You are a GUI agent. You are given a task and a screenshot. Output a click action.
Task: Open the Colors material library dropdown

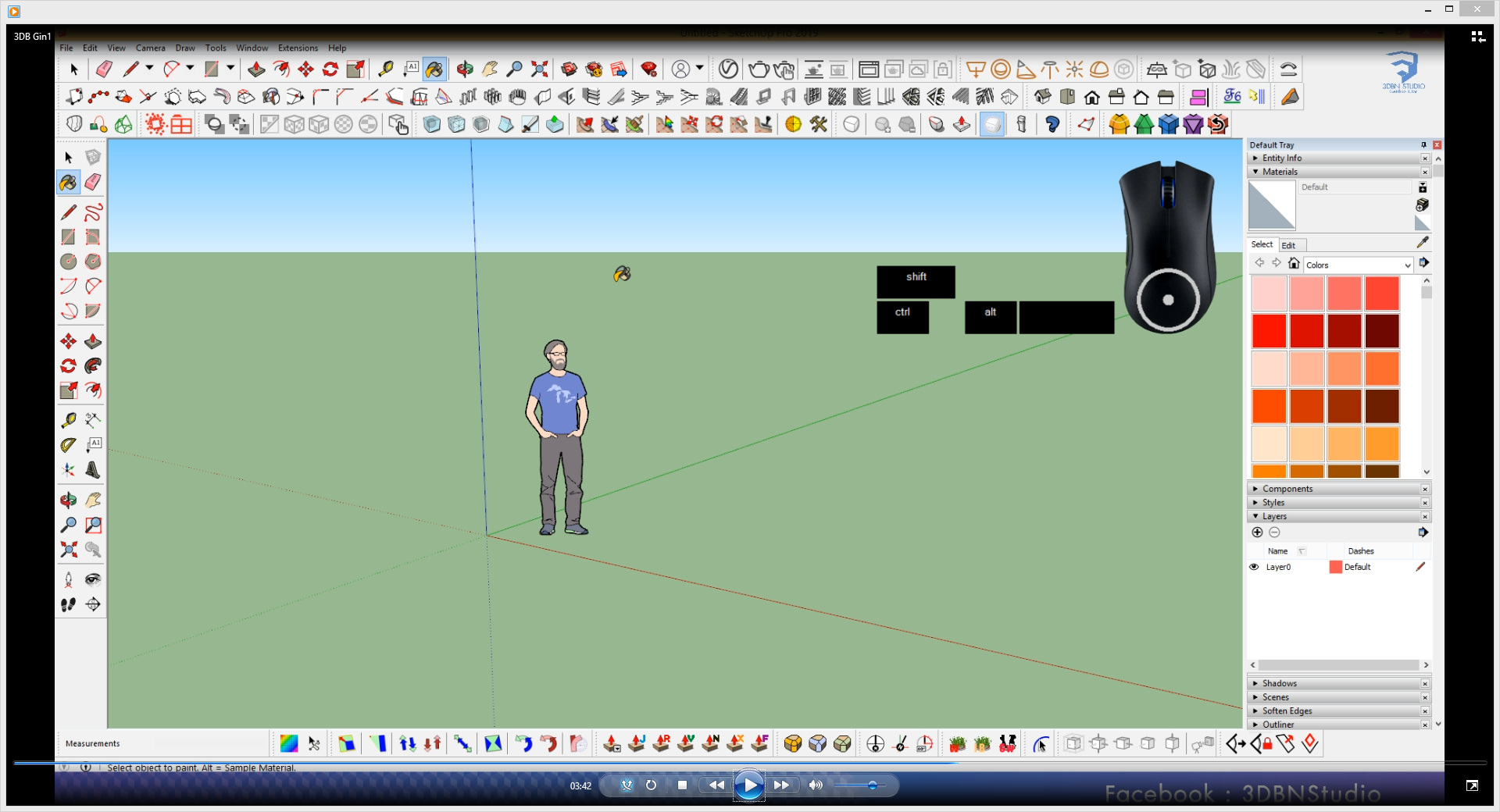click(1359, 265)
